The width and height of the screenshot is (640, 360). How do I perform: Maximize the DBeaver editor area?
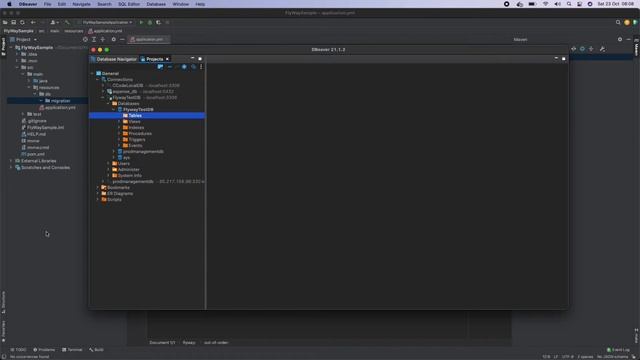coord(564,59)
